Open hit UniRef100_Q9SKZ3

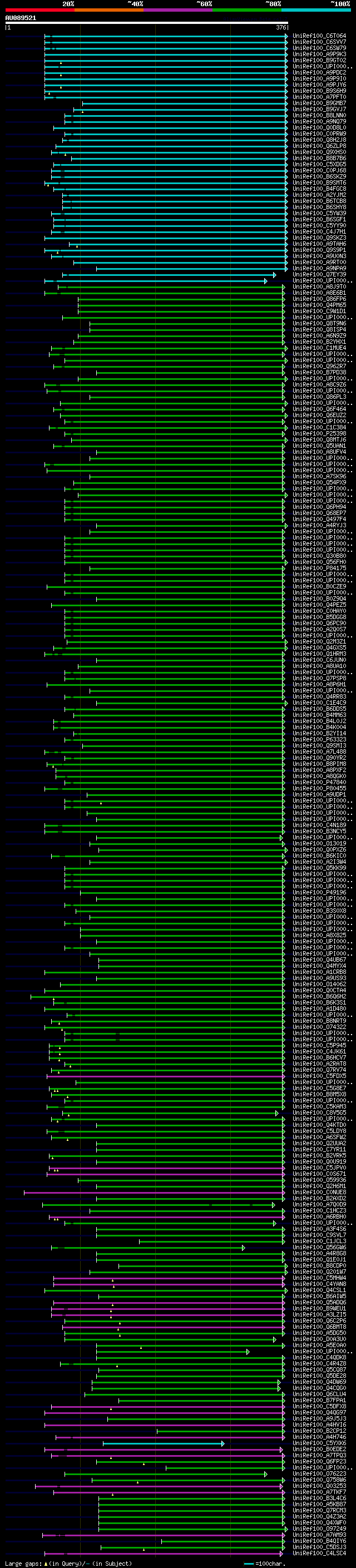tap(319, 238)
